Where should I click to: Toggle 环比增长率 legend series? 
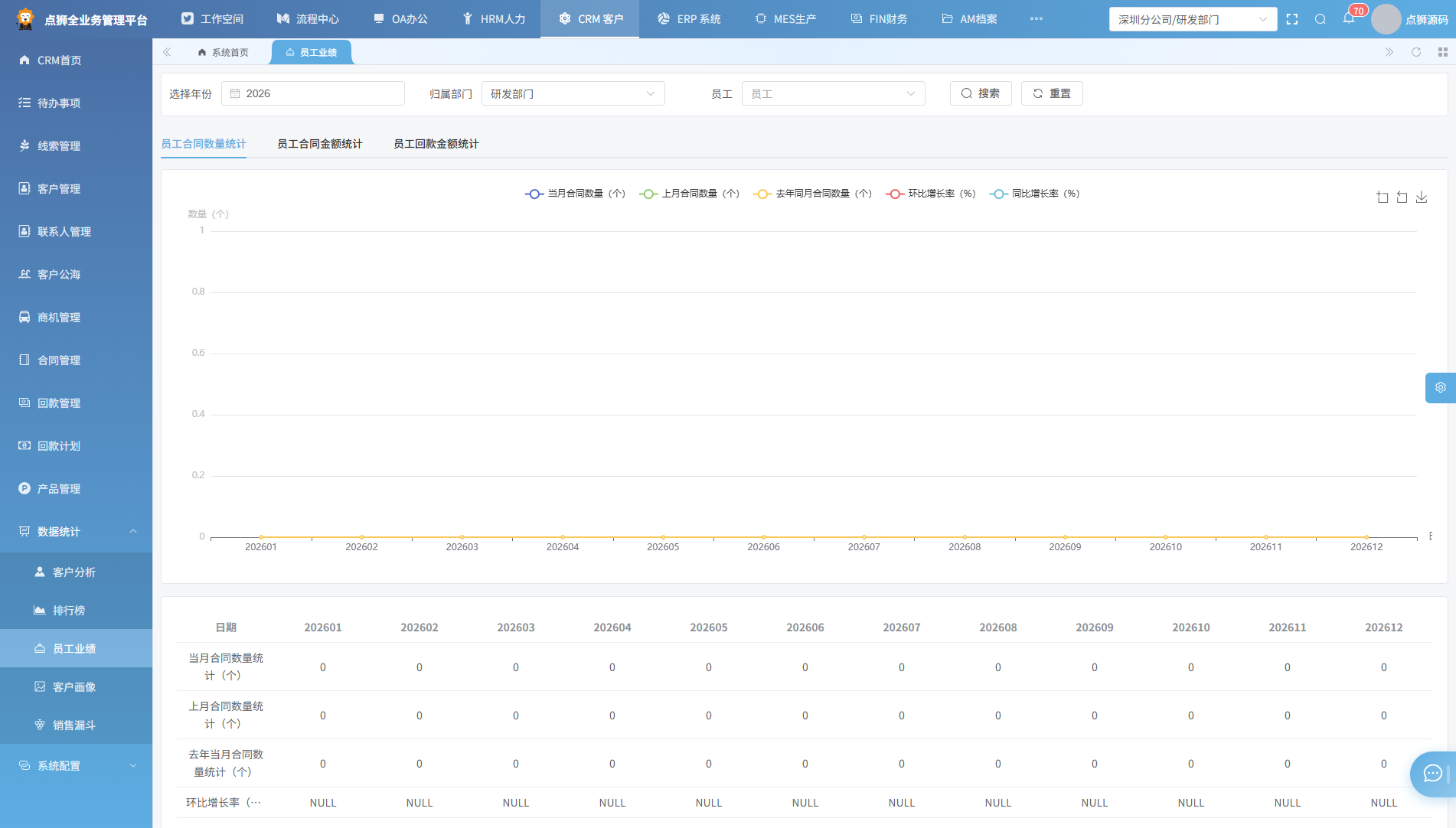click(930, 194)
